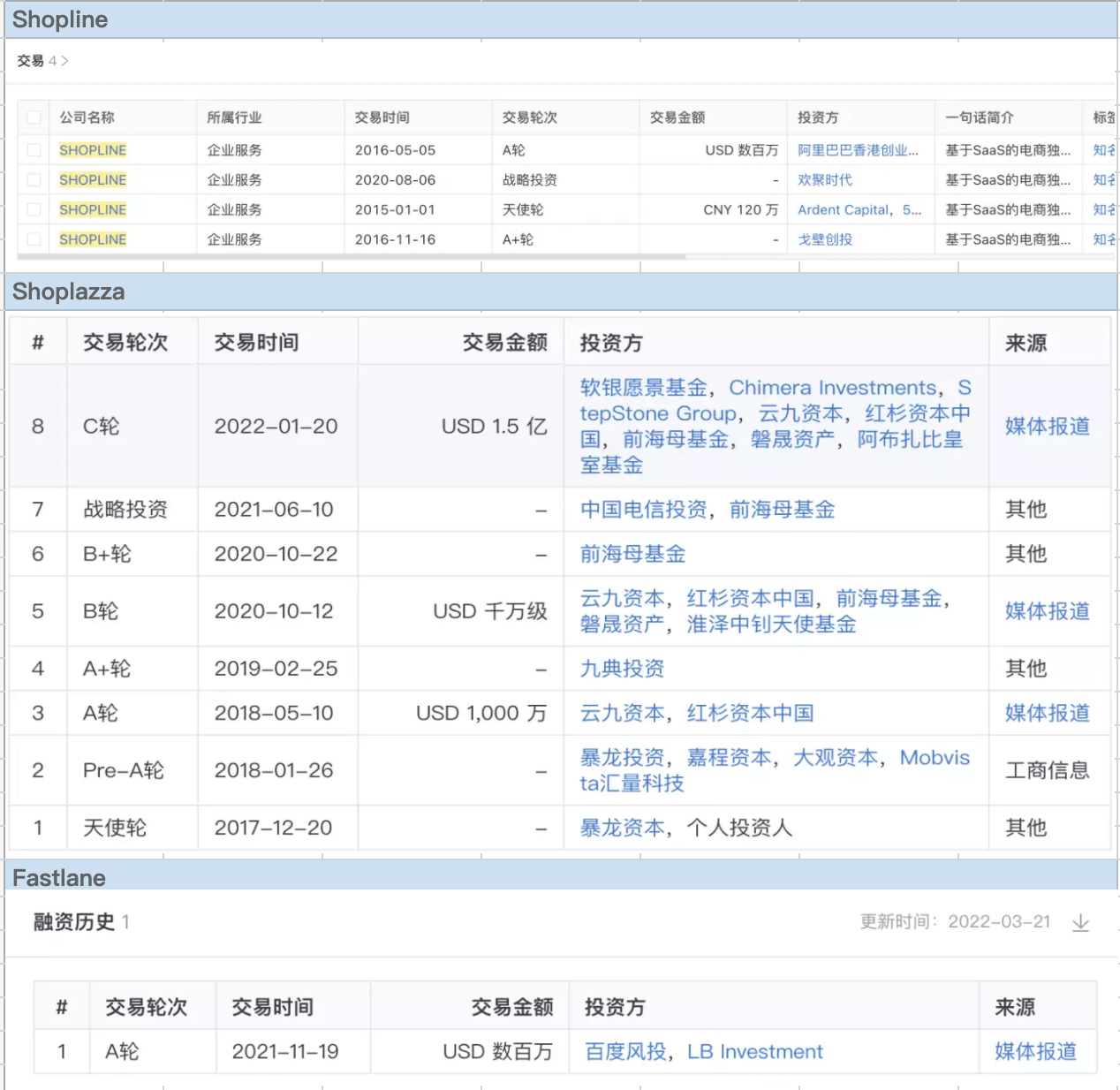The height and width of the screenshot is (1090, 1120).
Task: Open 磐晟资产 in the Shoplazza C轮 row
Action: tap(792, 439)
